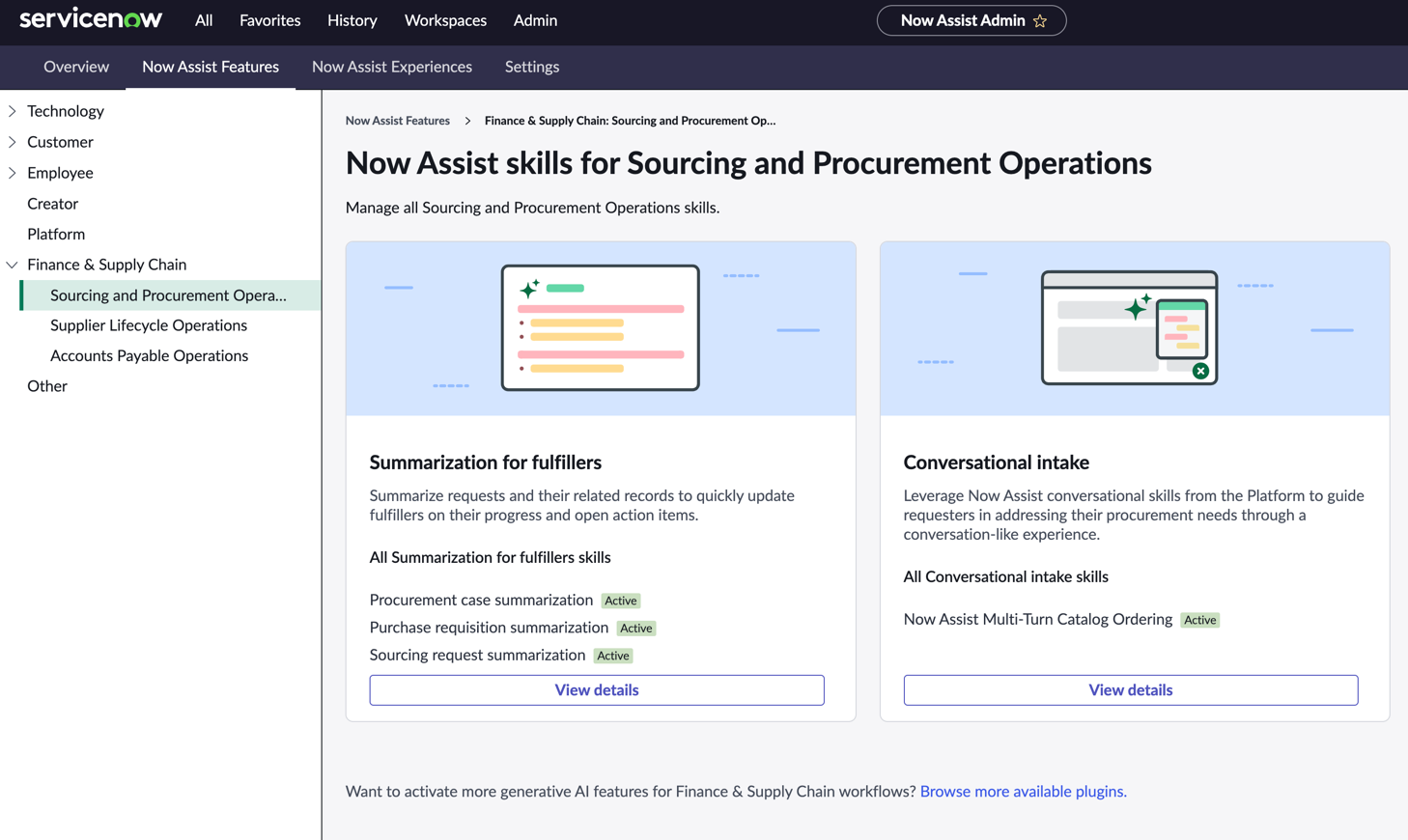The height and width of the screenshot is (840, 1408).
Task: Click the Now Assist Admin pill
Action: point(972,20)
